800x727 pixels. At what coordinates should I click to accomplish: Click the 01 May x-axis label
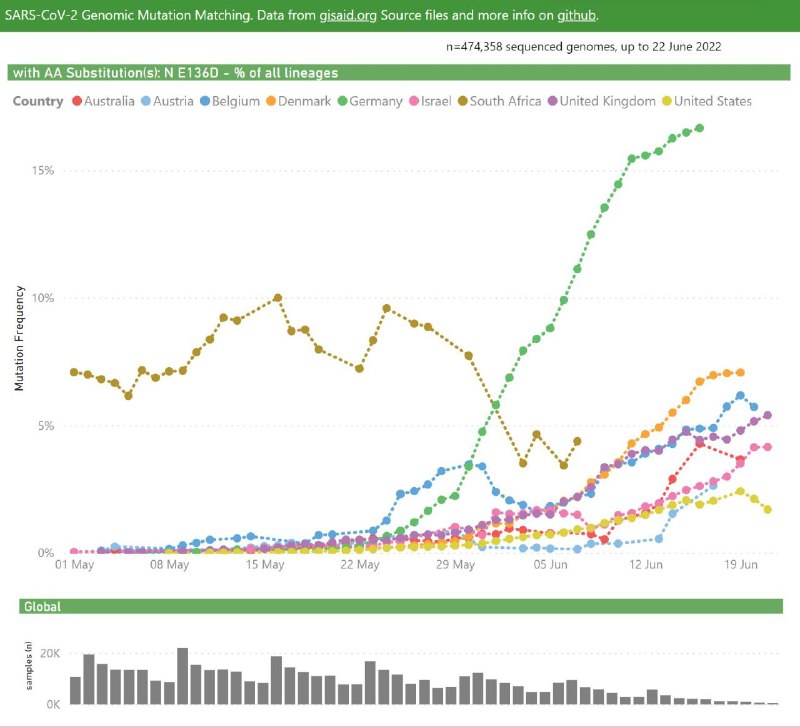point(74,565)
